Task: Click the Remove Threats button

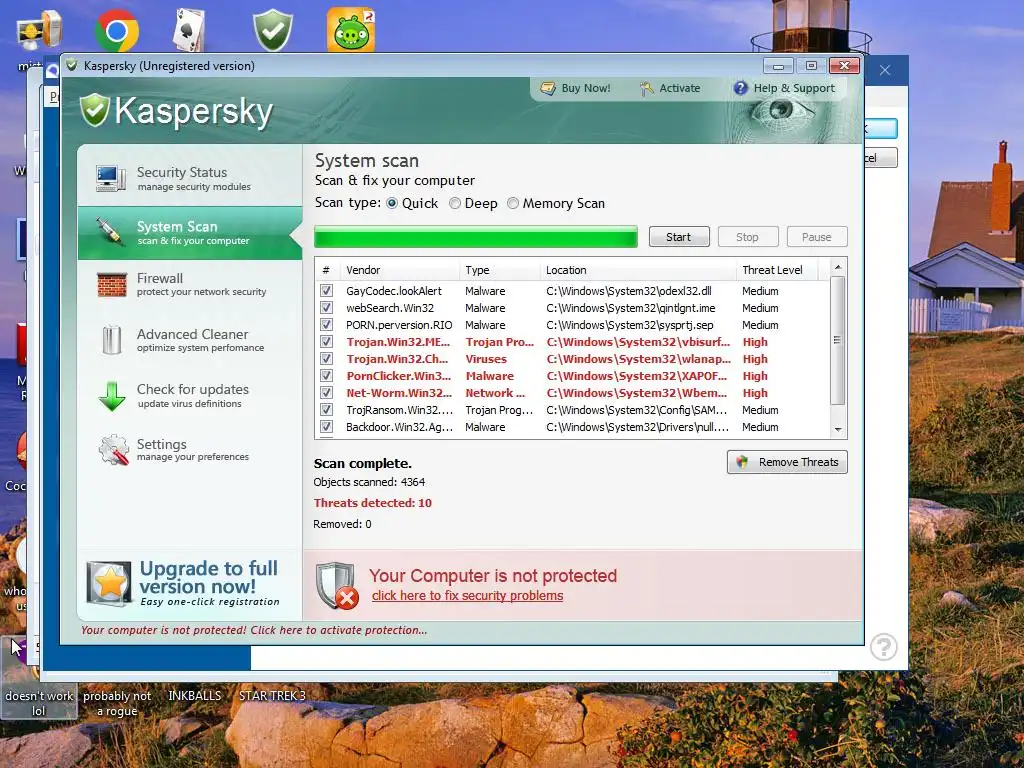Action: coord(787,462)
